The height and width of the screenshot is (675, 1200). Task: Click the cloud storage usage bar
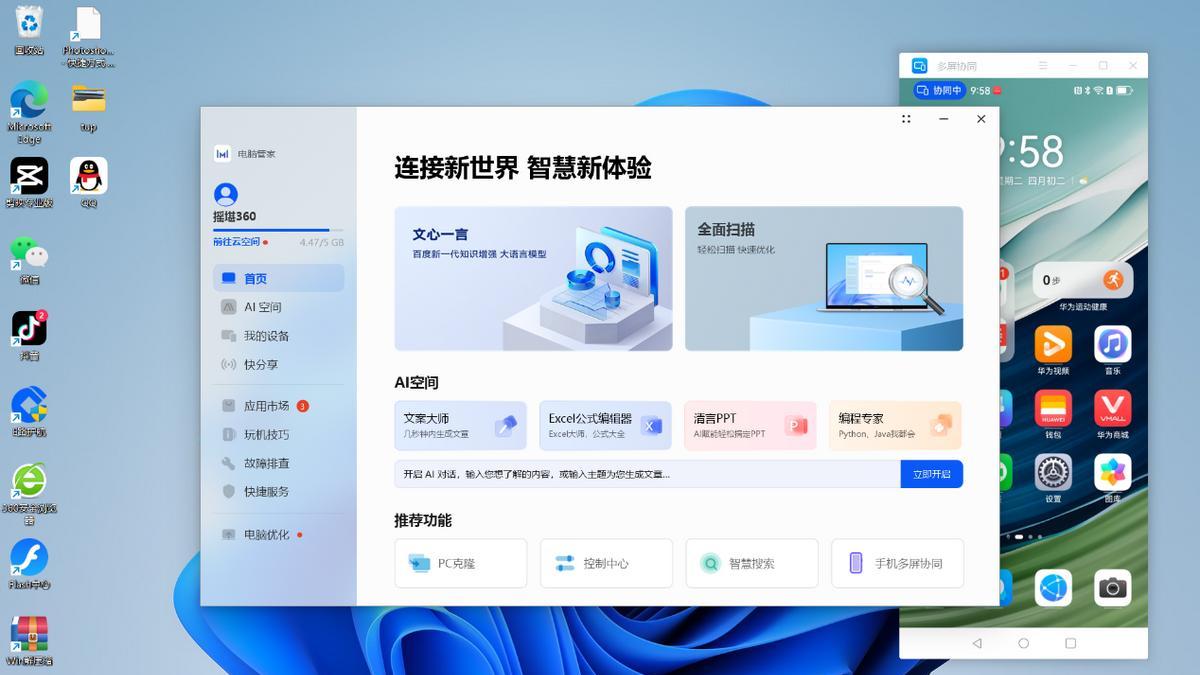coord(278,230)
